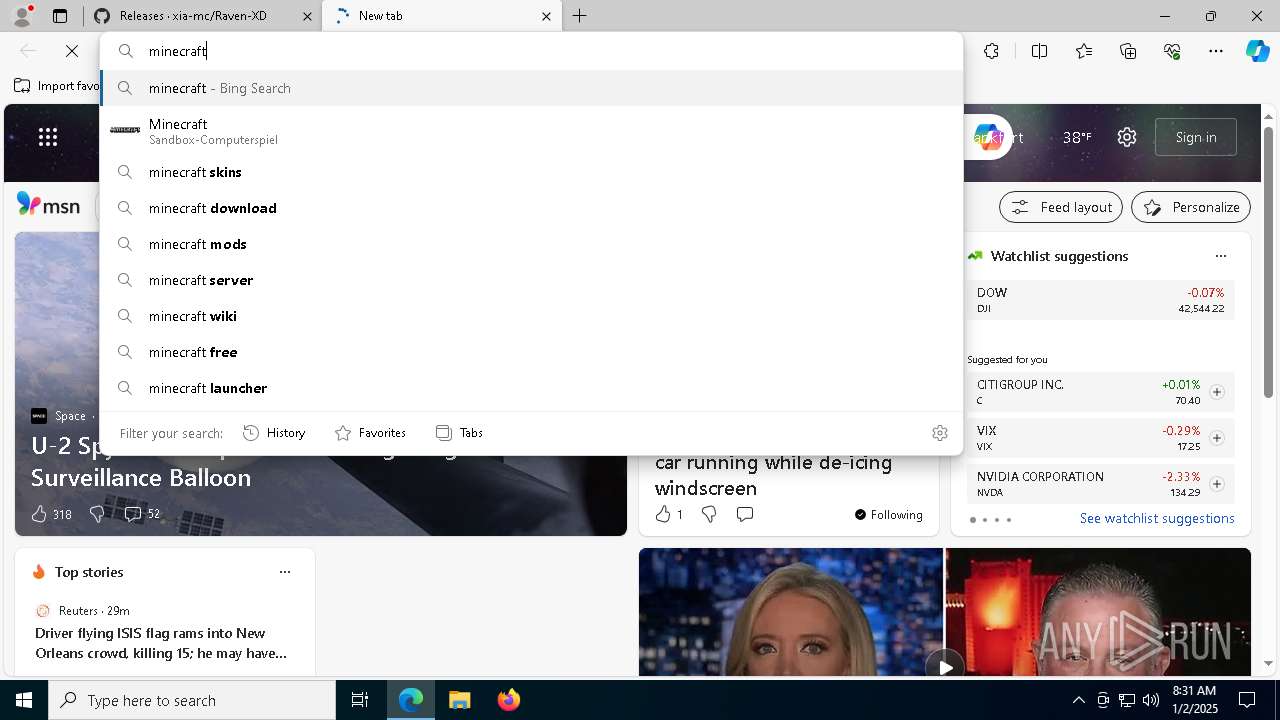Screen dimensions: 1280x720
Task: Open the 38°F weather widget
Action: 1077,137
